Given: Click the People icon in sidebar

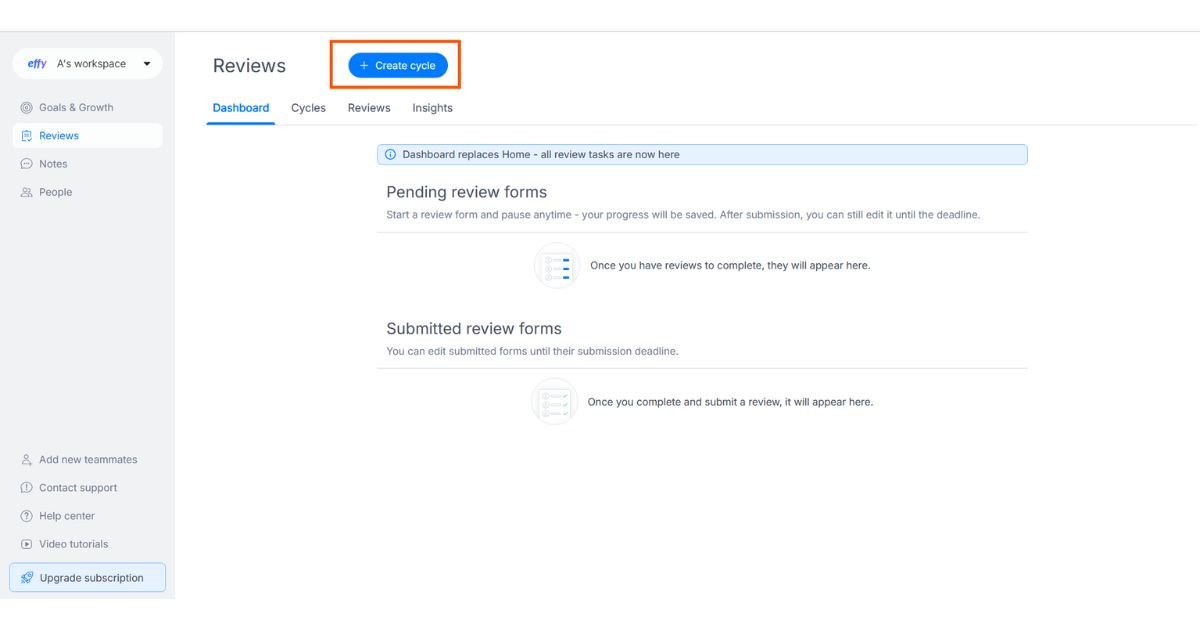Looking at the screenshot, I should click(x=27, y=192).
